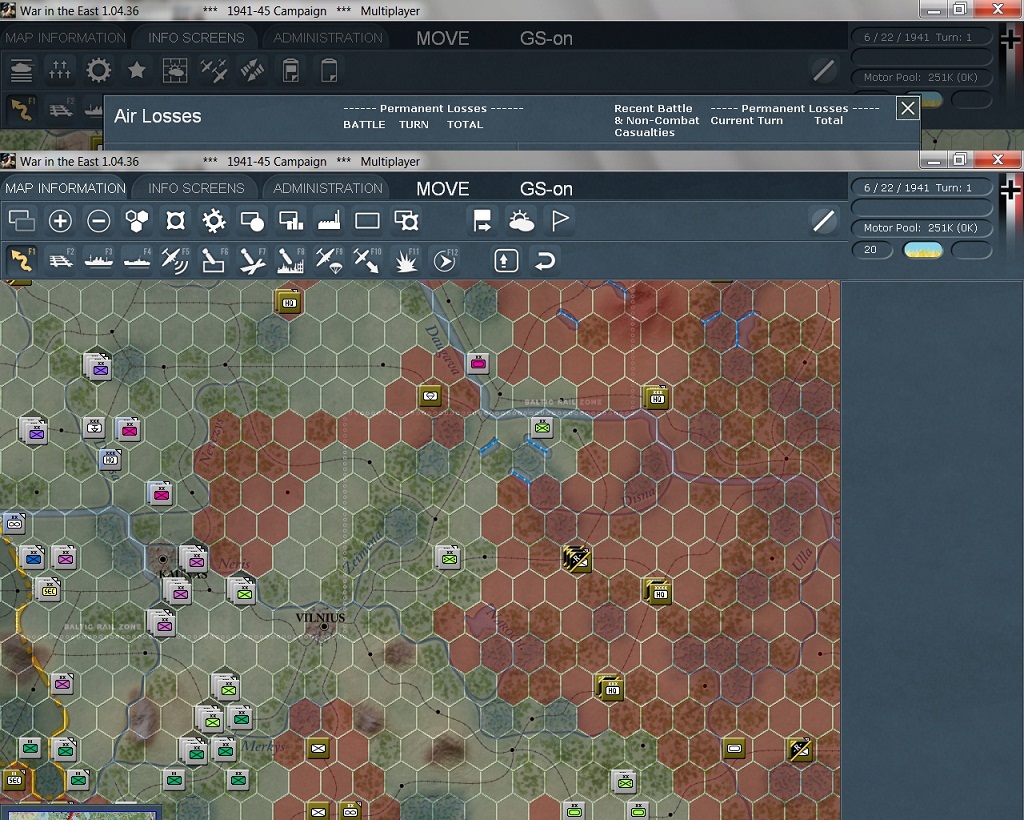Select F1 move mode icon in lower window
The image size is (1024, 820).
[22, 260]
